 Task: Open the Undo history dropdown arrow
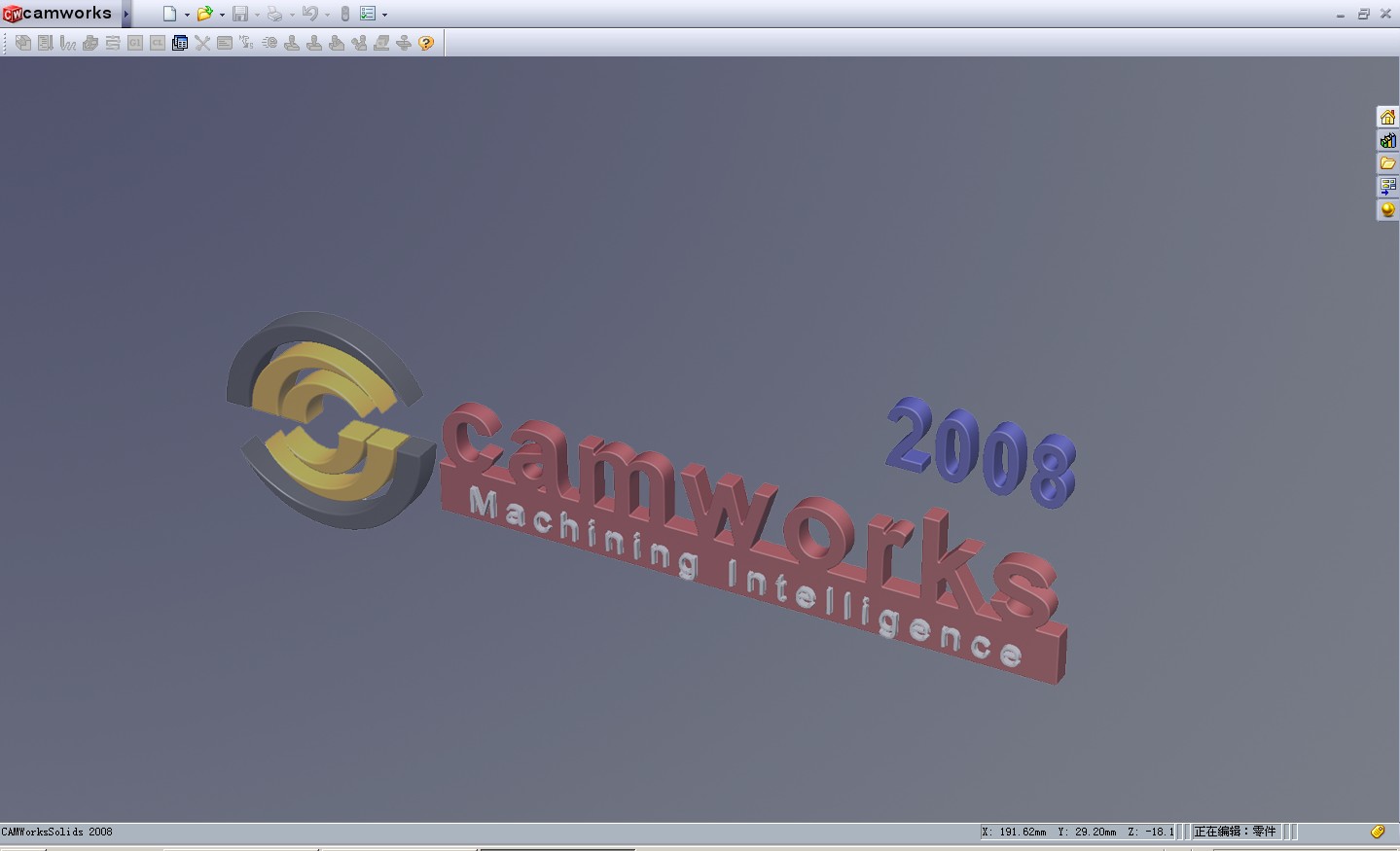coord(327,15)
